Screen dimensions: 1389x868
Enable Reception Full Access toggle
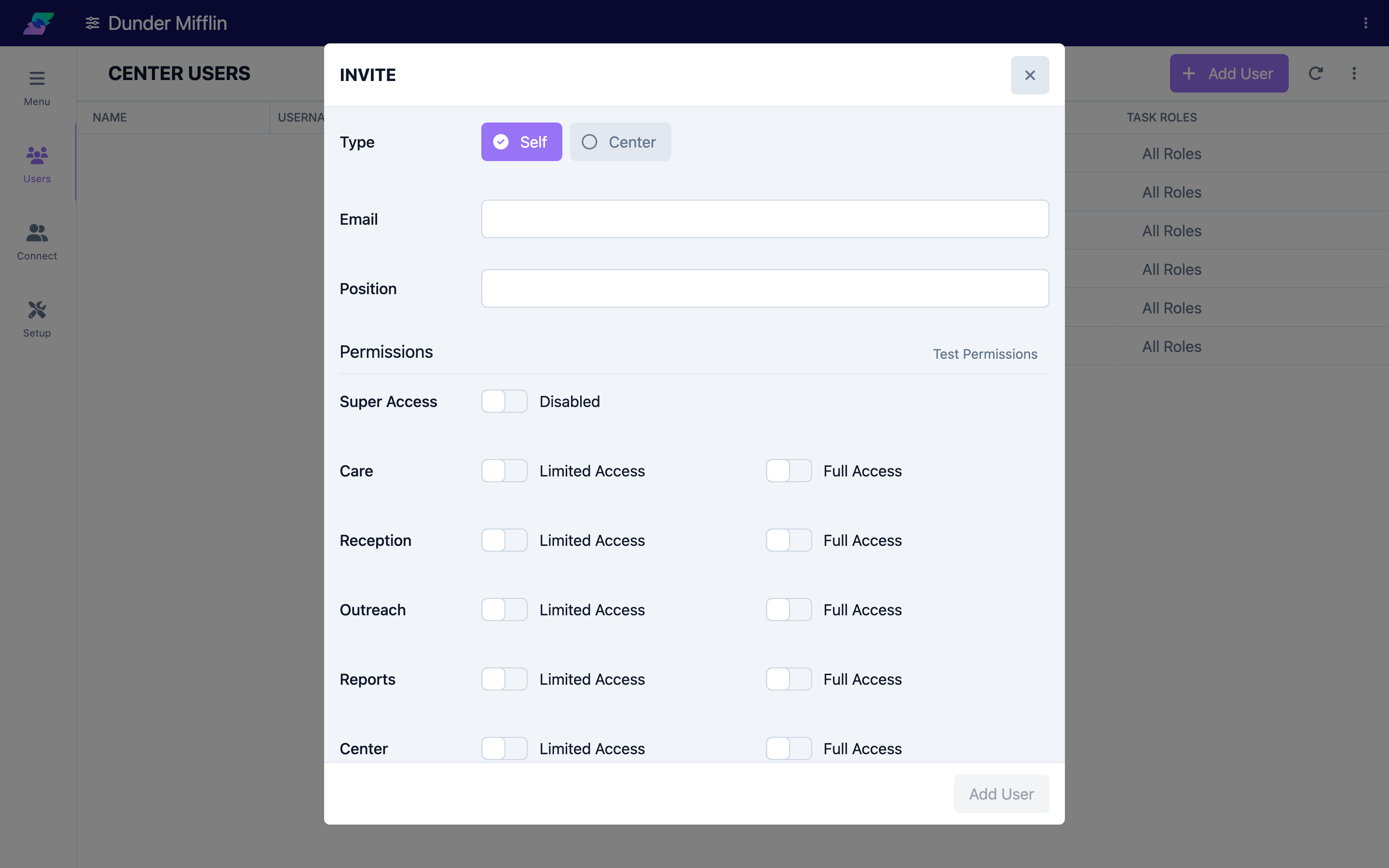(x=789, y=540)
